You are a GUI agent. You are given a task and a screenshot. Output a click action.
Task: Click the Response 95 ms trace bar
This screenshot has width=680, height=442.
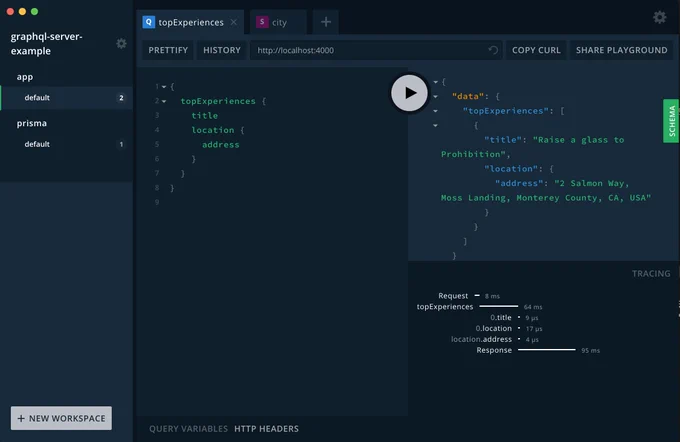click(546, 350)
